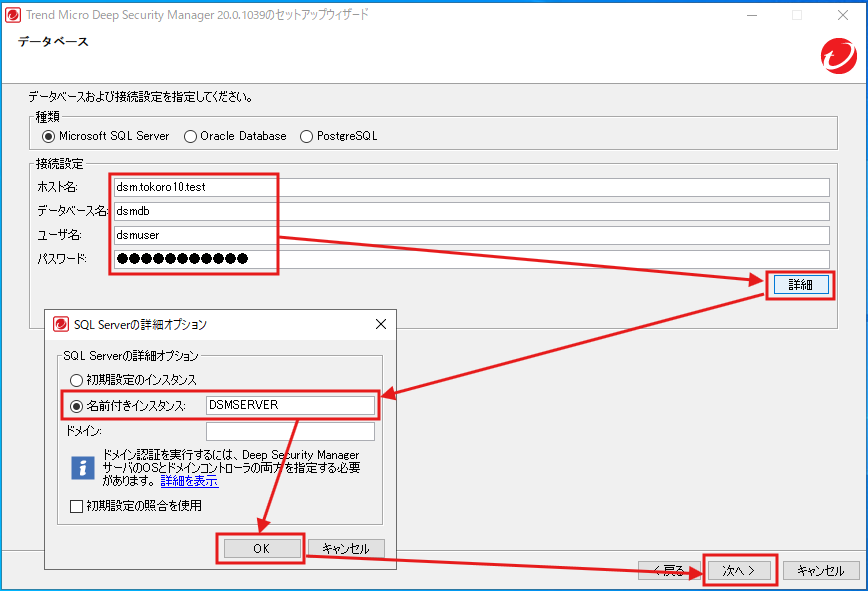Click the Trend Micro icon in wizard title bar
Screen dimensions: 868x591
tap(13, 15)
